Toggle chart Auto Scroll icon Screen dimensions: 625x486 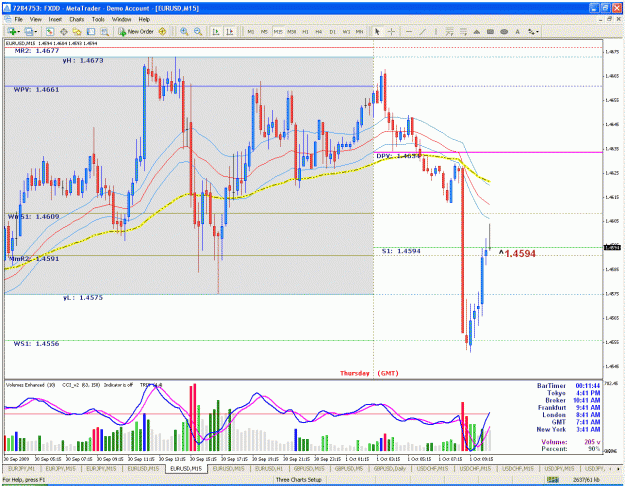click(x=216, y=31)
